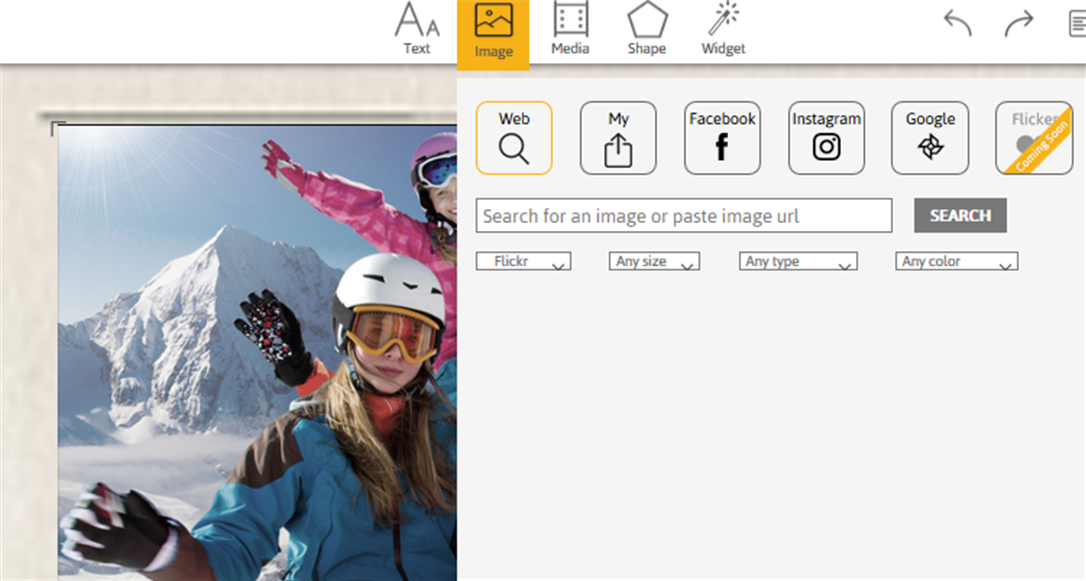Focus the image search url field

tap(684, 215)
